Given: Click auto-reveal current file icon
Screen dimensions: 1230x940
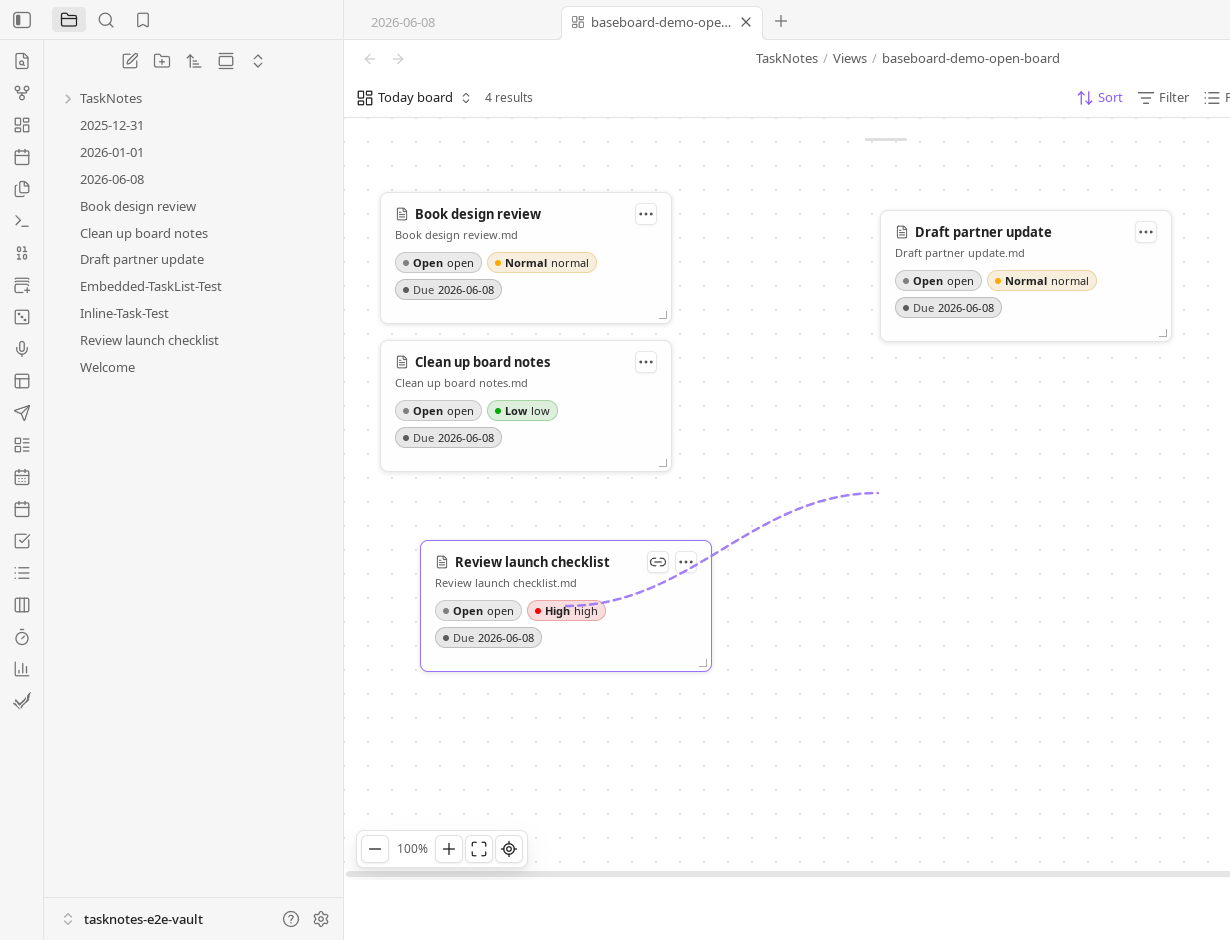Looking at the screenshot, I should (226, 61).
